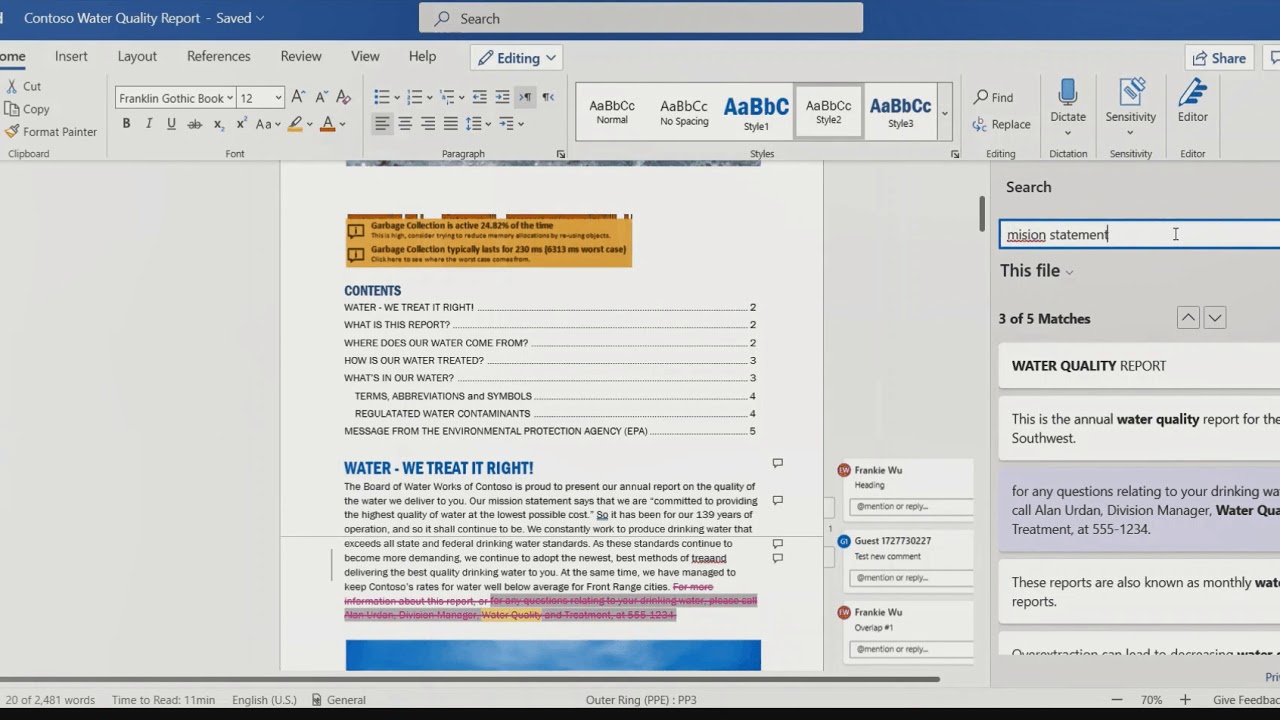Increase paragraph indent
The width and height of the screenshot is (1280, 720).
click(502, 97)
